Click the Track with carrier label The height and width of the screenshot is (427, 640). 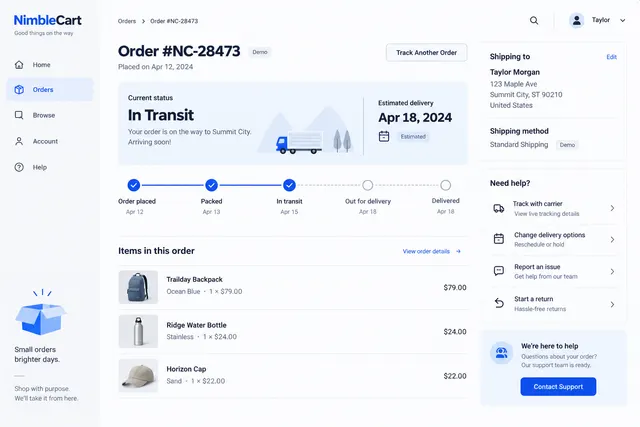[538, 204]
